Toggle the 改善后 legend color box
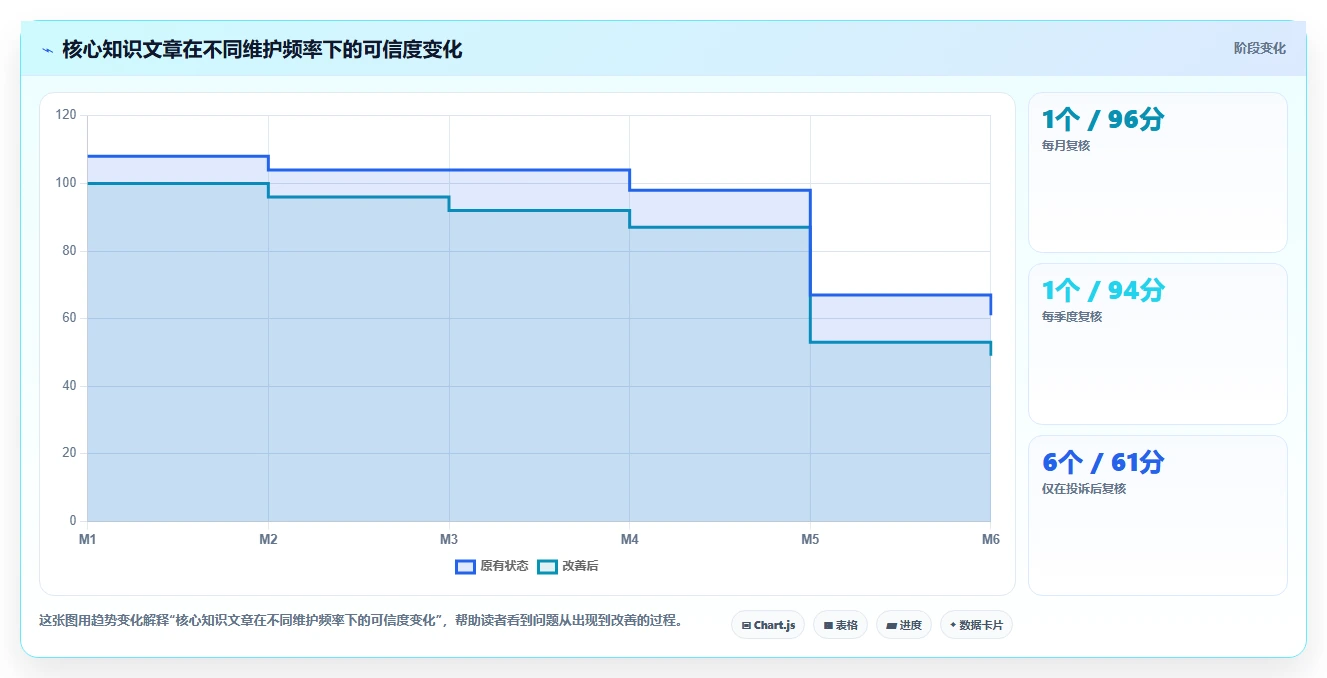This screenshot has width=1327, height=678. (547, 566)
